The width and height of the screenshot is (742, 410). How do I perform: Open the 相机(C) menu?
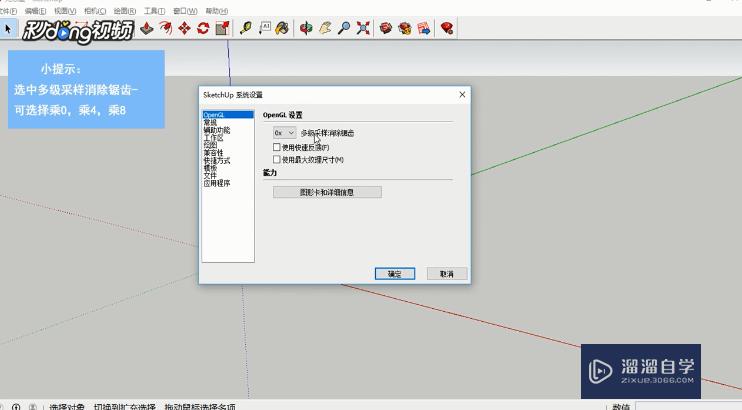[x=95, y=10]
